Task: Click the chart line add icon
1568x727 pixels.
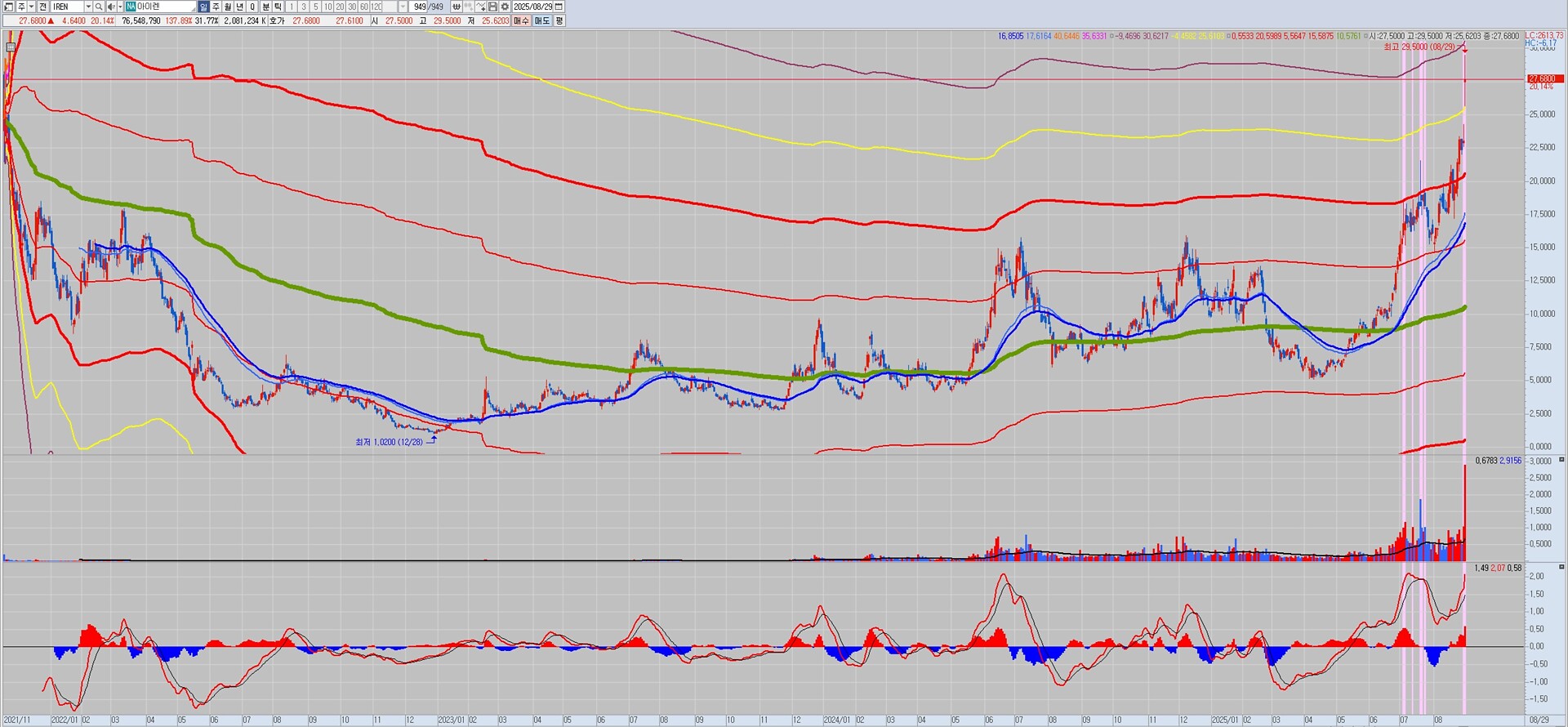Action: point(481,7)
